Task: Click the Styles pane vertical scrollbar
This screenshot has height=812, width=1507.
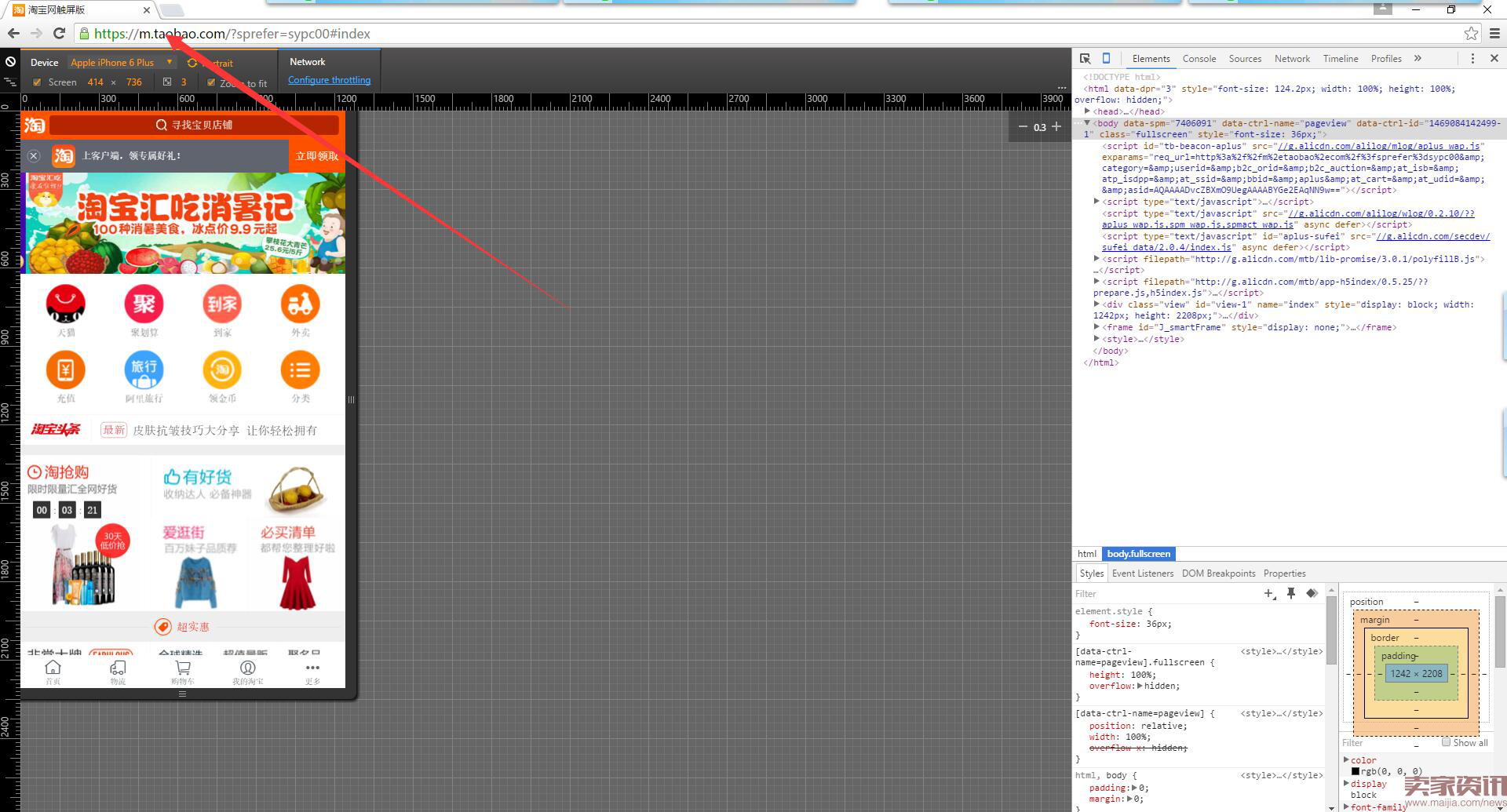Action: click(1331, 629)
